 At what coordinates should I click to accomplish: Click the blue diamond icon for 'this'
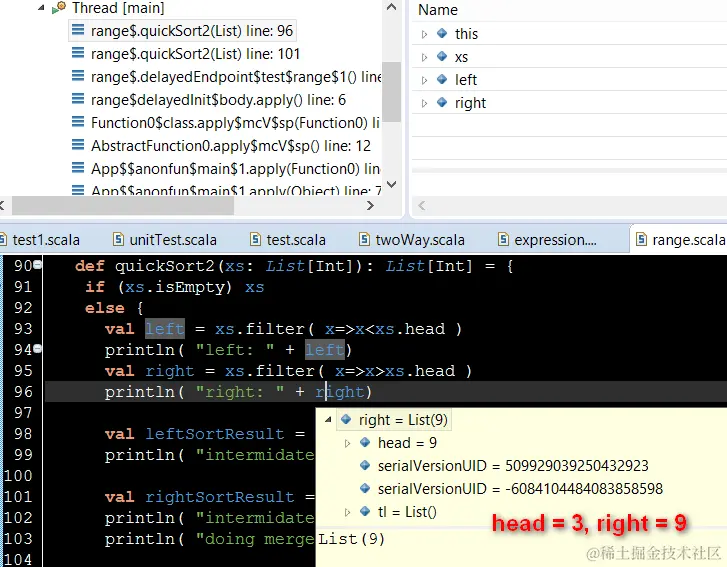[x=442, y=33]
